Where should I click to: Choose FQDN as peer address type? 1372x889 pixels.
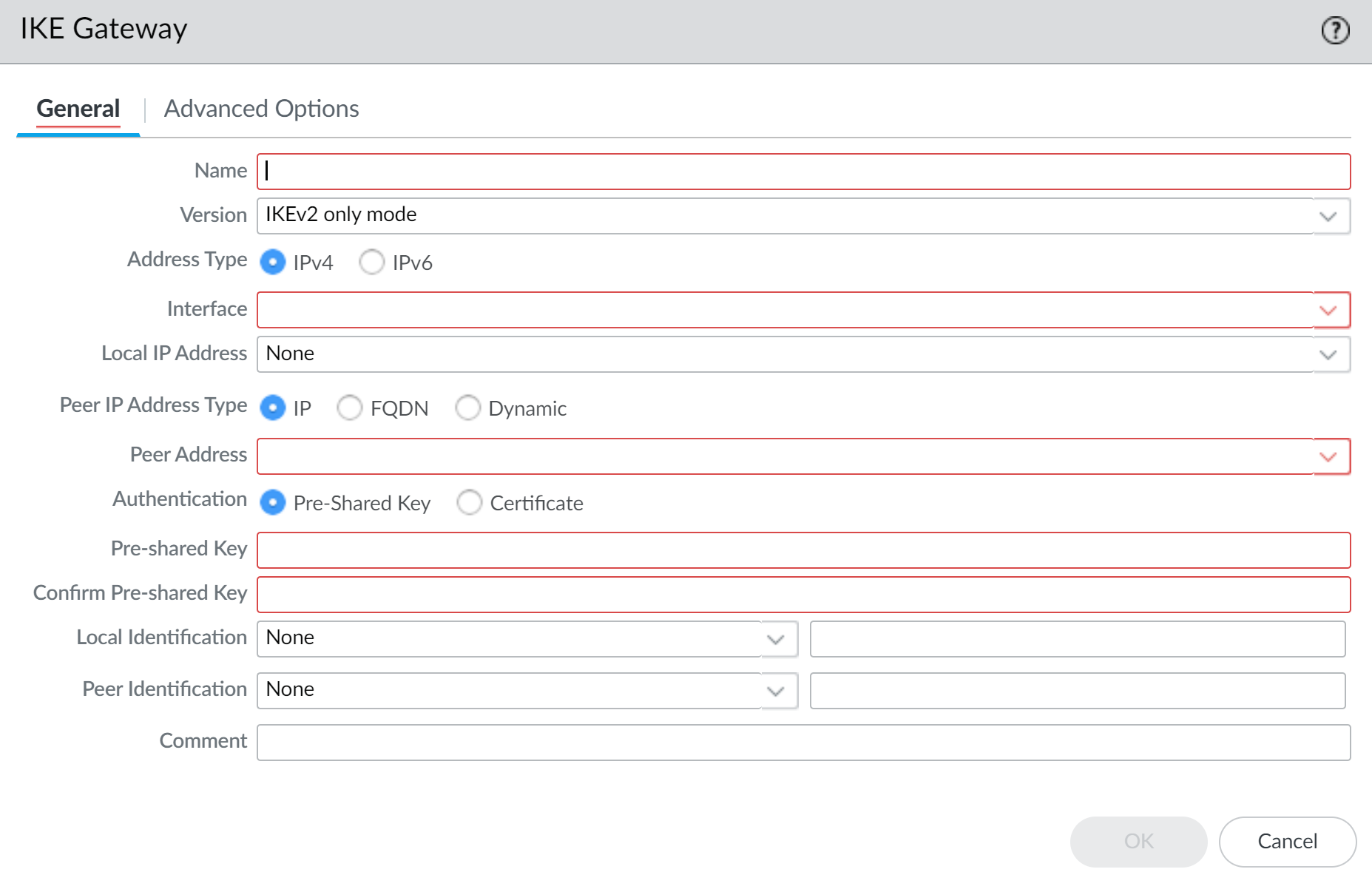pyautogui.click(x=350, y=408)
